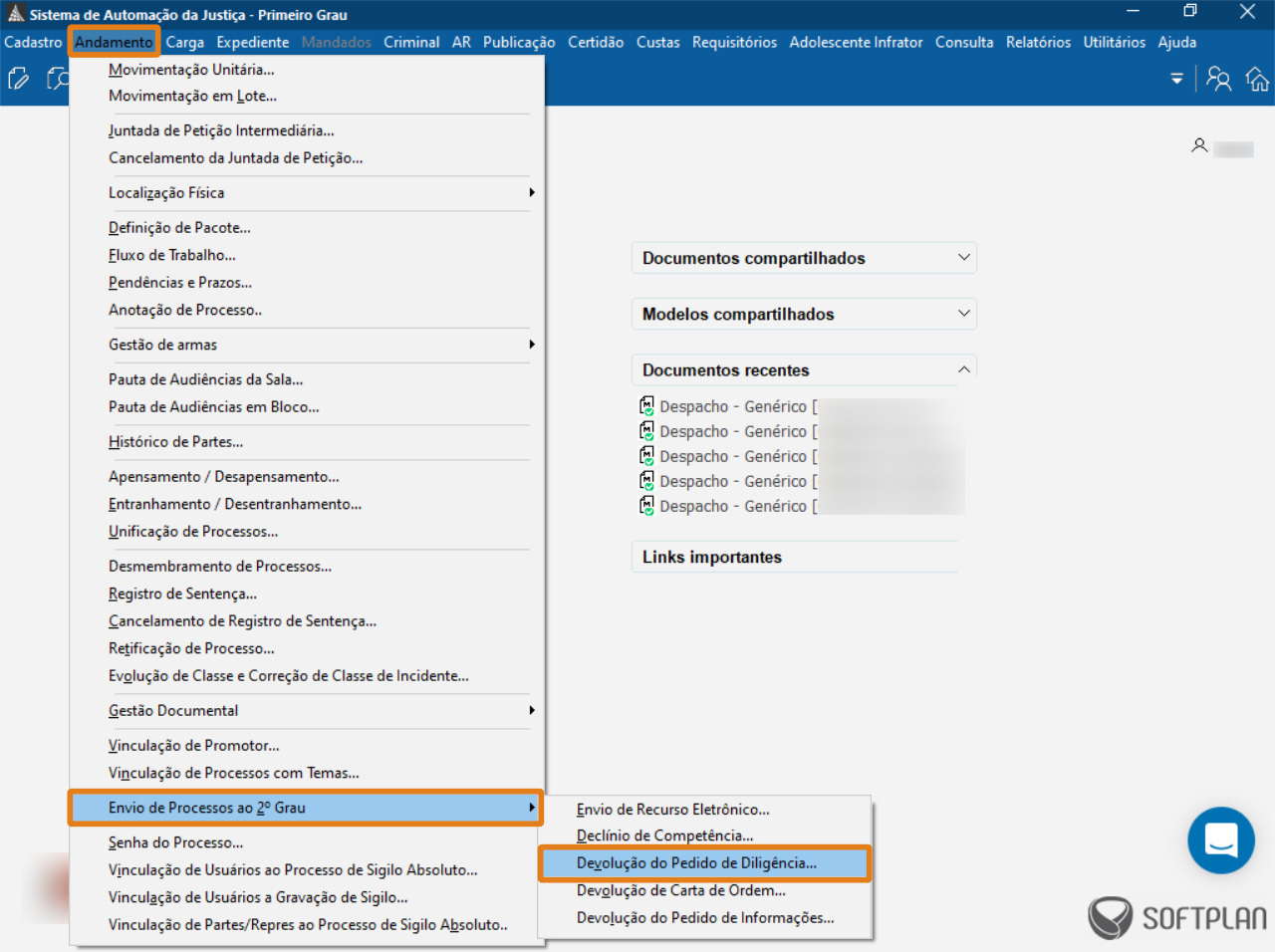Image resolution: width=1275 pixels, height=952 pixels.
Task: Expand the Modelos compartilhados section
Action: coord(963,314)
